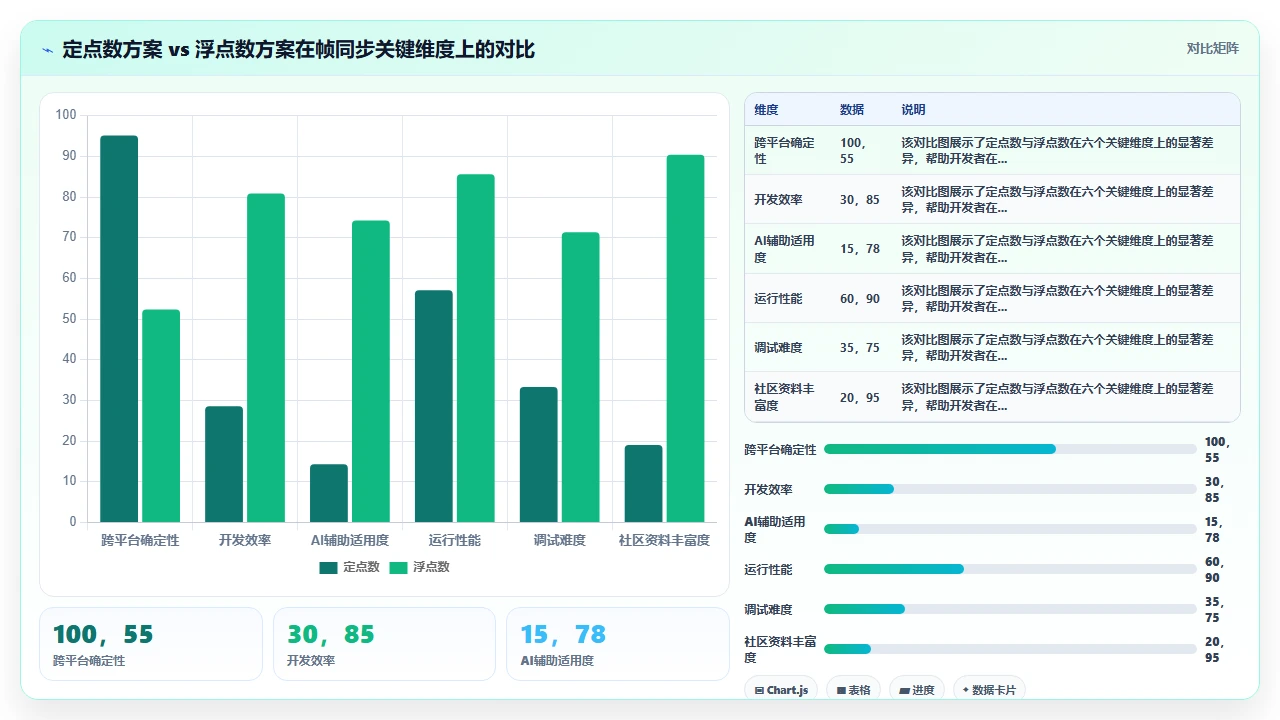Click the 浮点数 bar for 运行性能

pyautogui.click(x=476, y=348)
